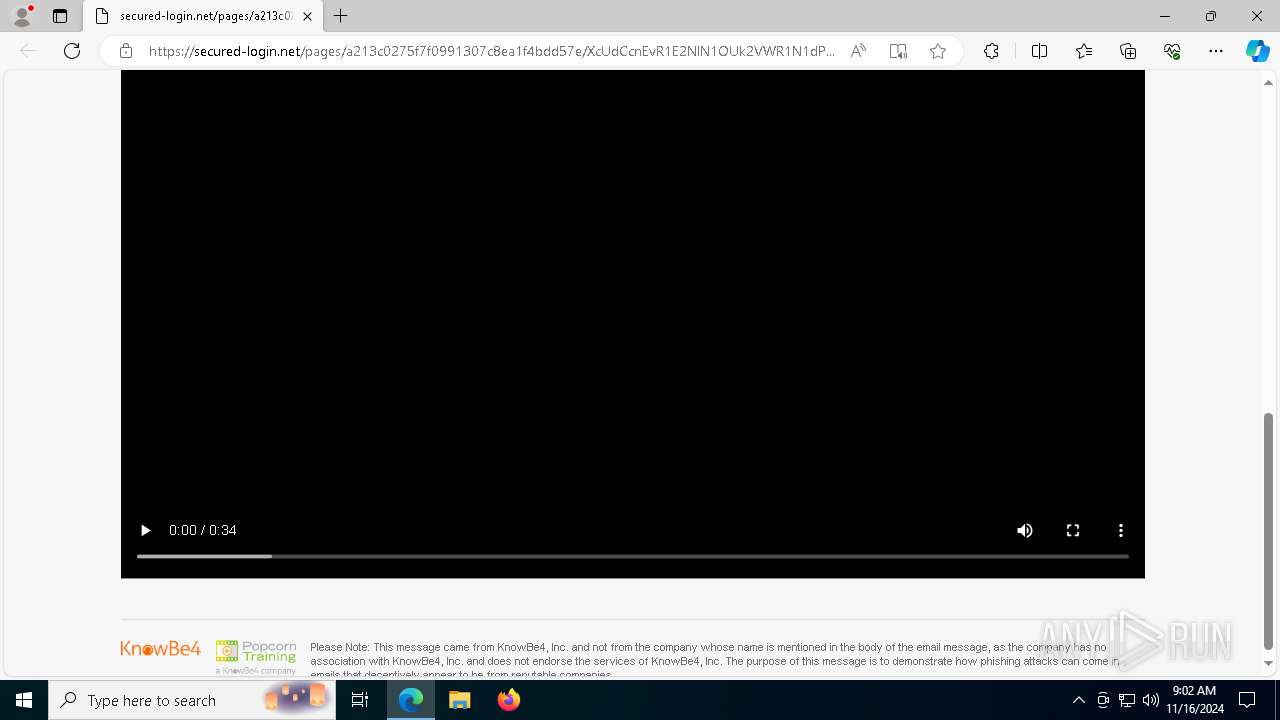Close the secured-login.net tab

pos(307,16)
